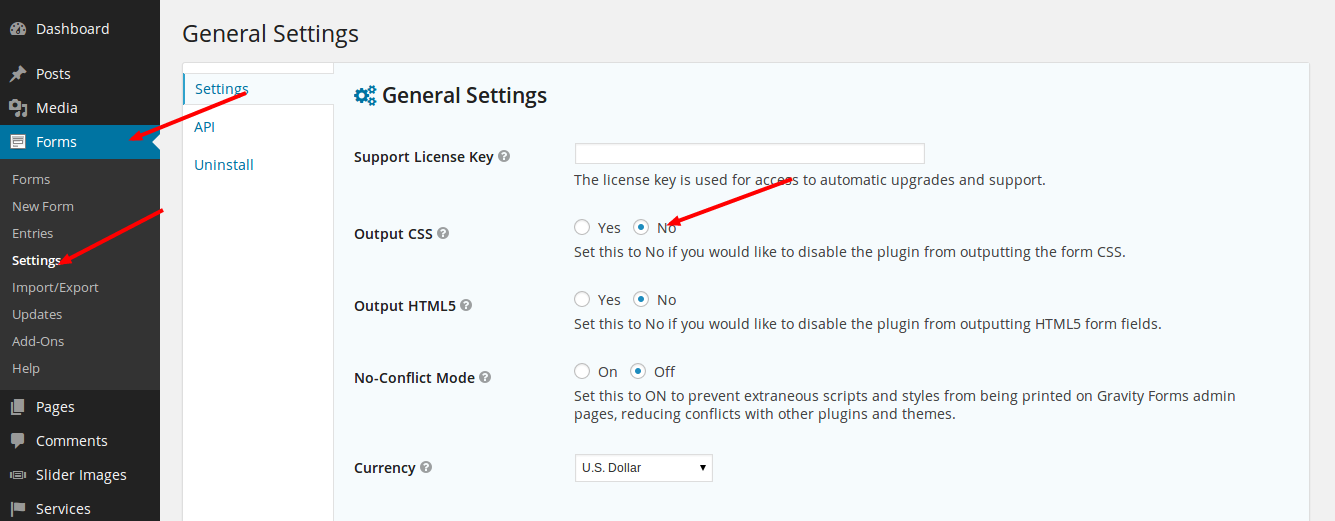The height and width of the screenshot is (521, 1335).
Task: Click the Posts pushpin icon
Action: [18, 74]
